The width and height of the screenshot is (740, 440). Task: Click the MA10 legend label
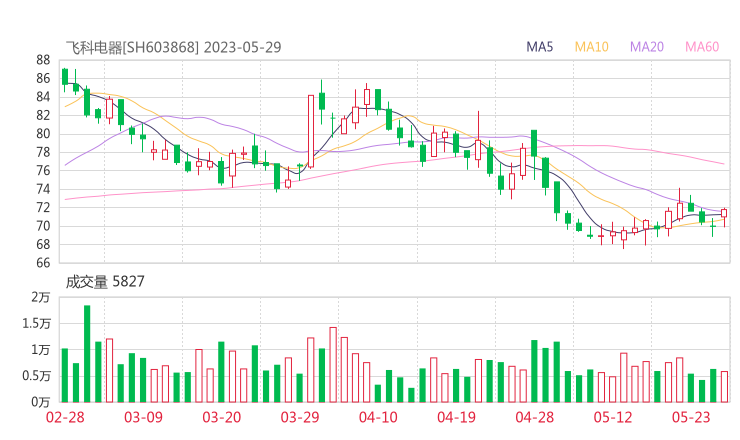(x=591, y=47)
